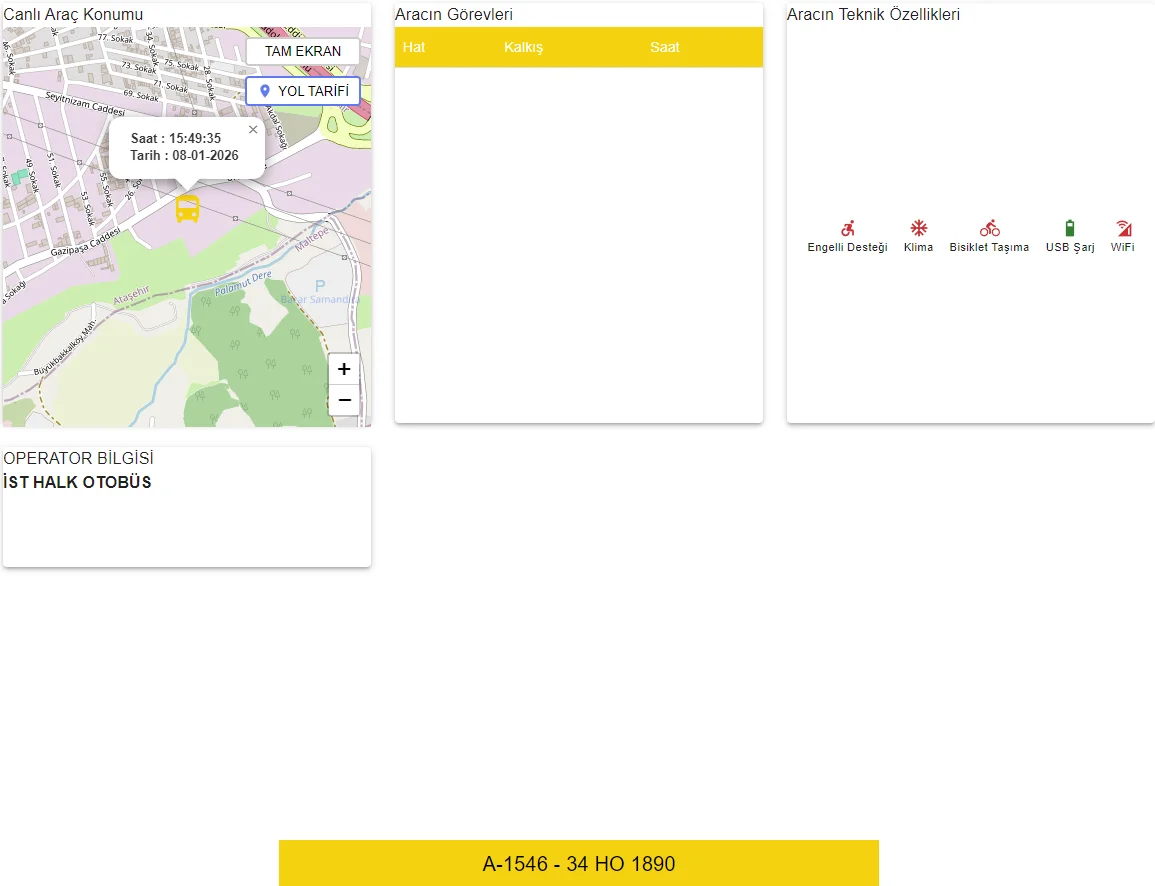Open the map with TAM EKRAN
This screenshot has width=1155, height=886.
pos(302,51)
